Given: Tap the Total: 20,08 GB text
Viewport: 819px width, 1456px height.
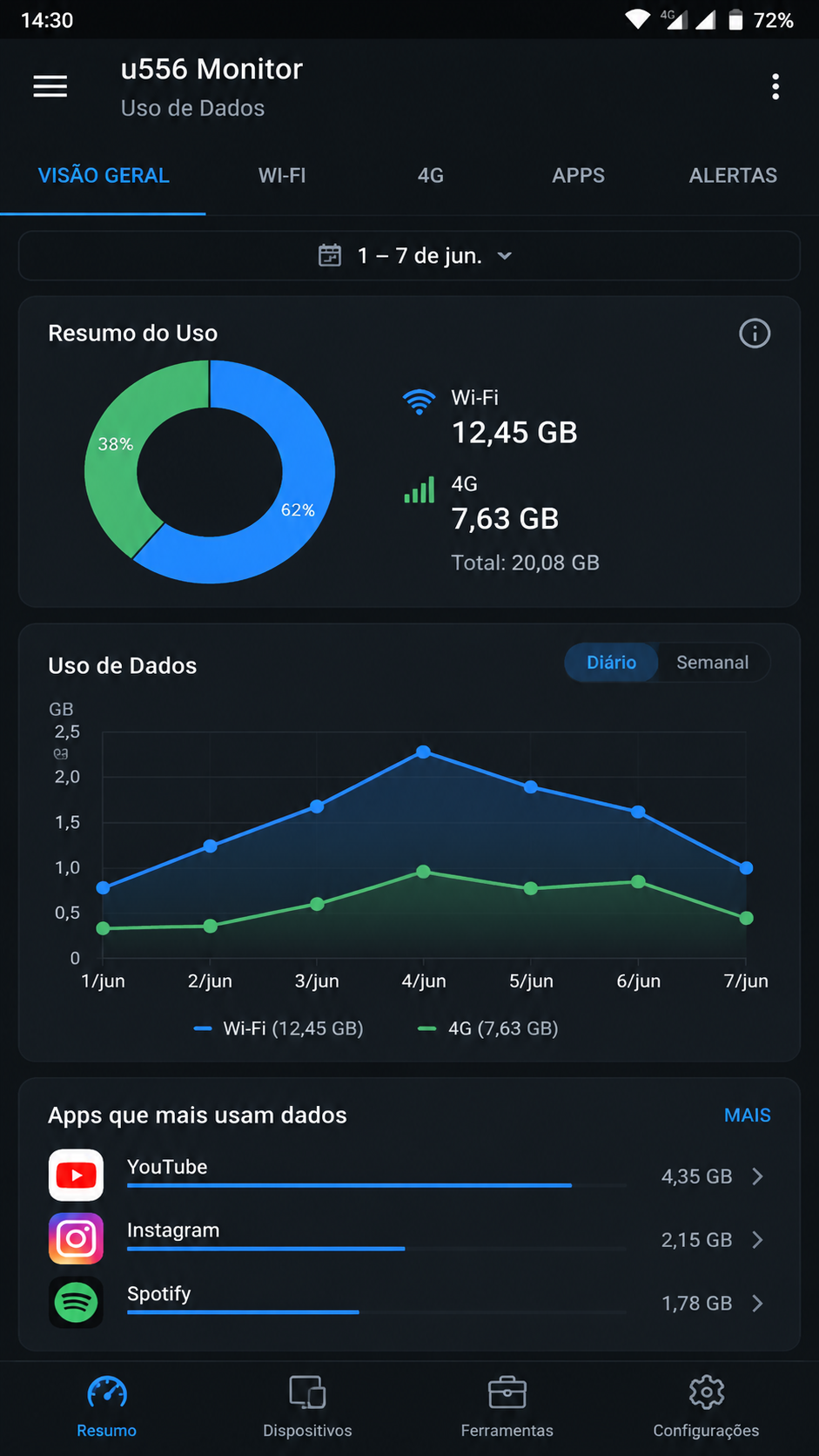Looking at the screenshot, I should click(x=525, y=563).
